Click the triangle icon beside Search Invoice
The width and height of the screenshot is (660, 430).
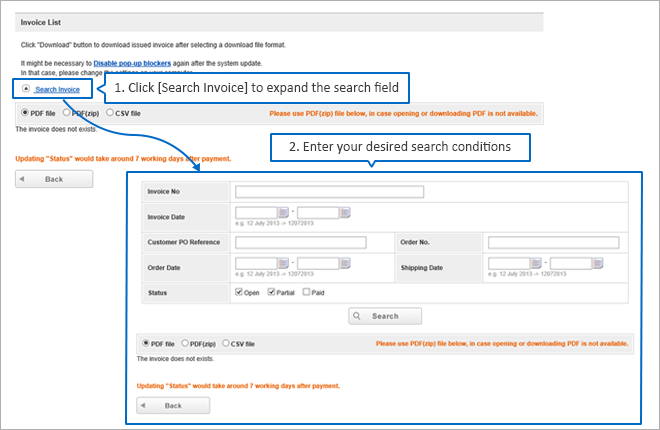tap(24, 89)
